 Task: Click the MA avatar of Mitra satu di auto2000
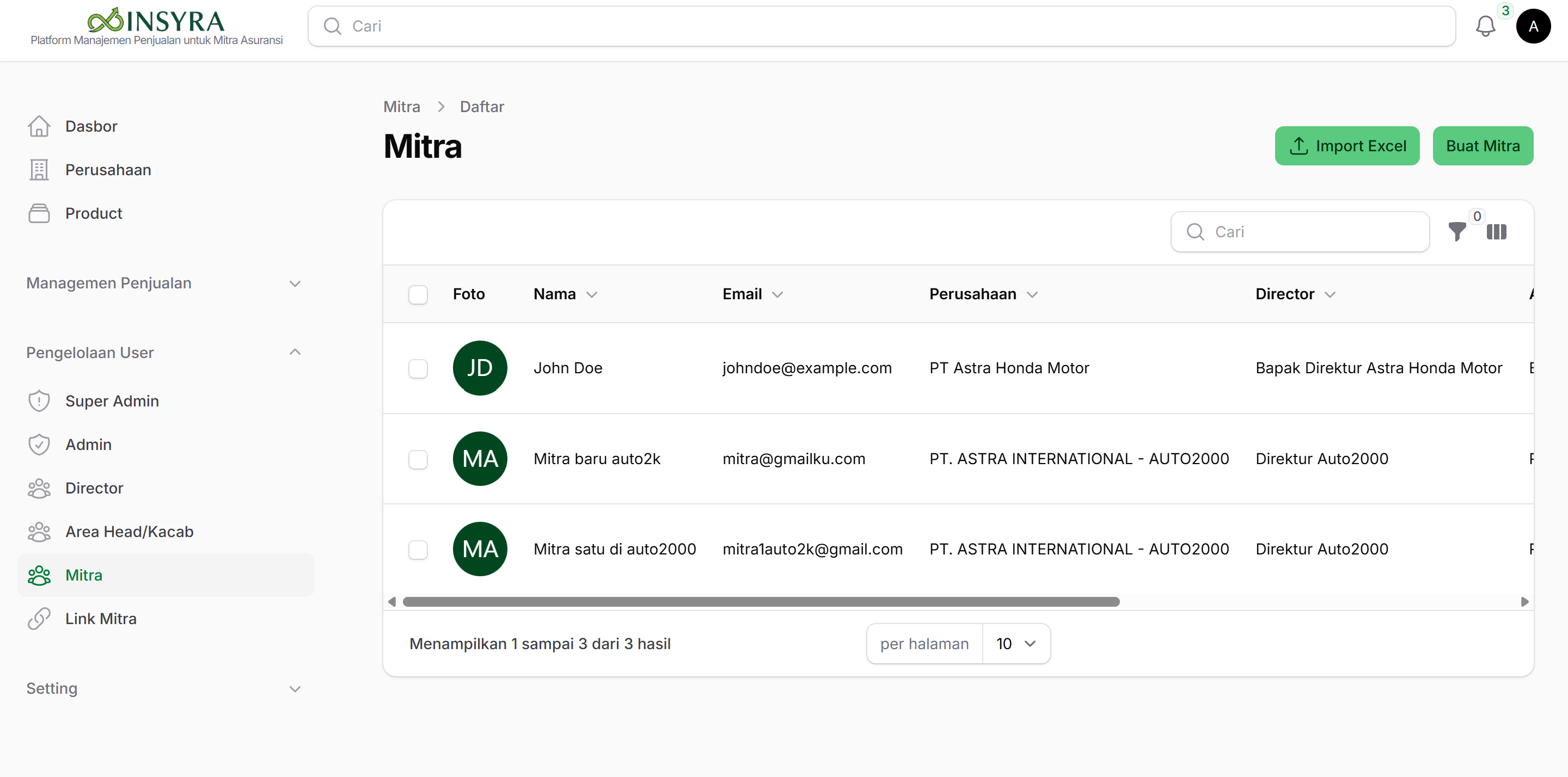pyautogui.click(x=480, y=550)
